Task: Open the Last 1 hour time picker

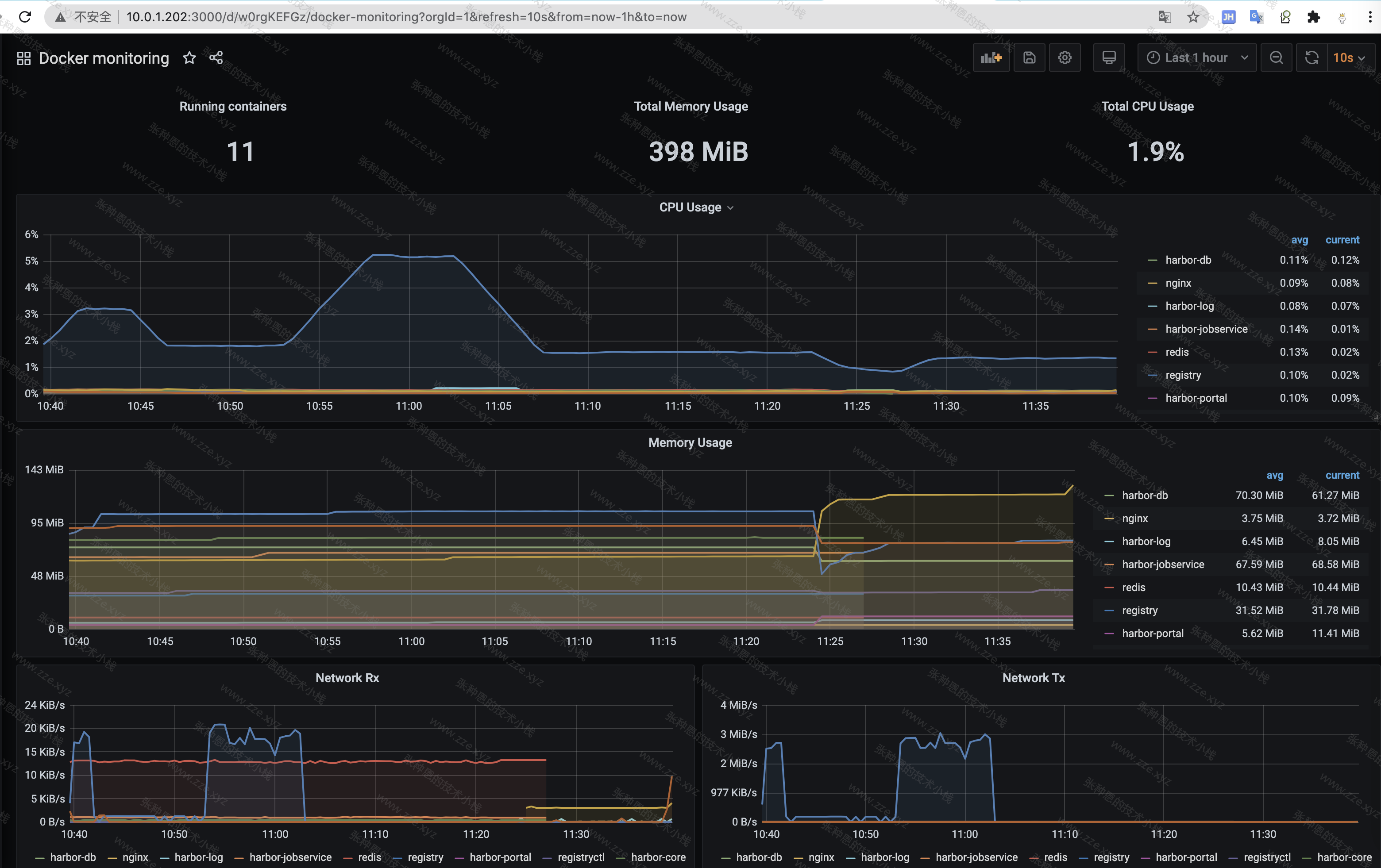Action: [1197, 58]
